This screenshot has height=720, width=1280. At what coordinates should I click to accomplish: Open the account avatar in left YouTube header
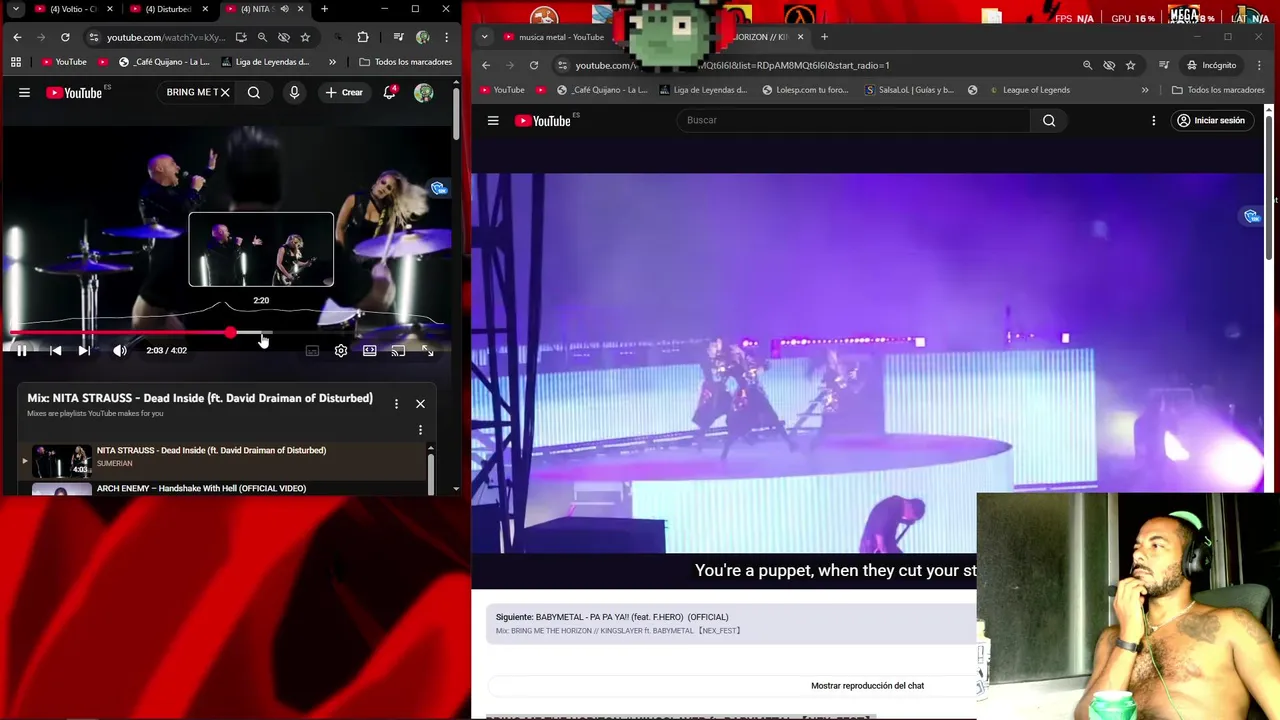424,93
